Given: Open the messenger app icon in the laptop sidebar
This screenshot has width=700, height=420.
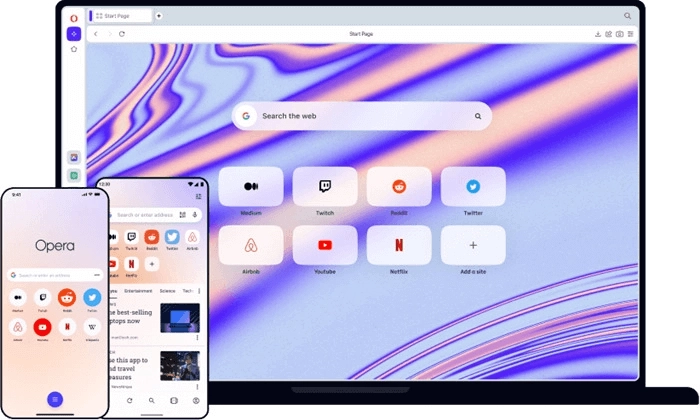Looking at the screenshot, I should [x=74, y=157].
